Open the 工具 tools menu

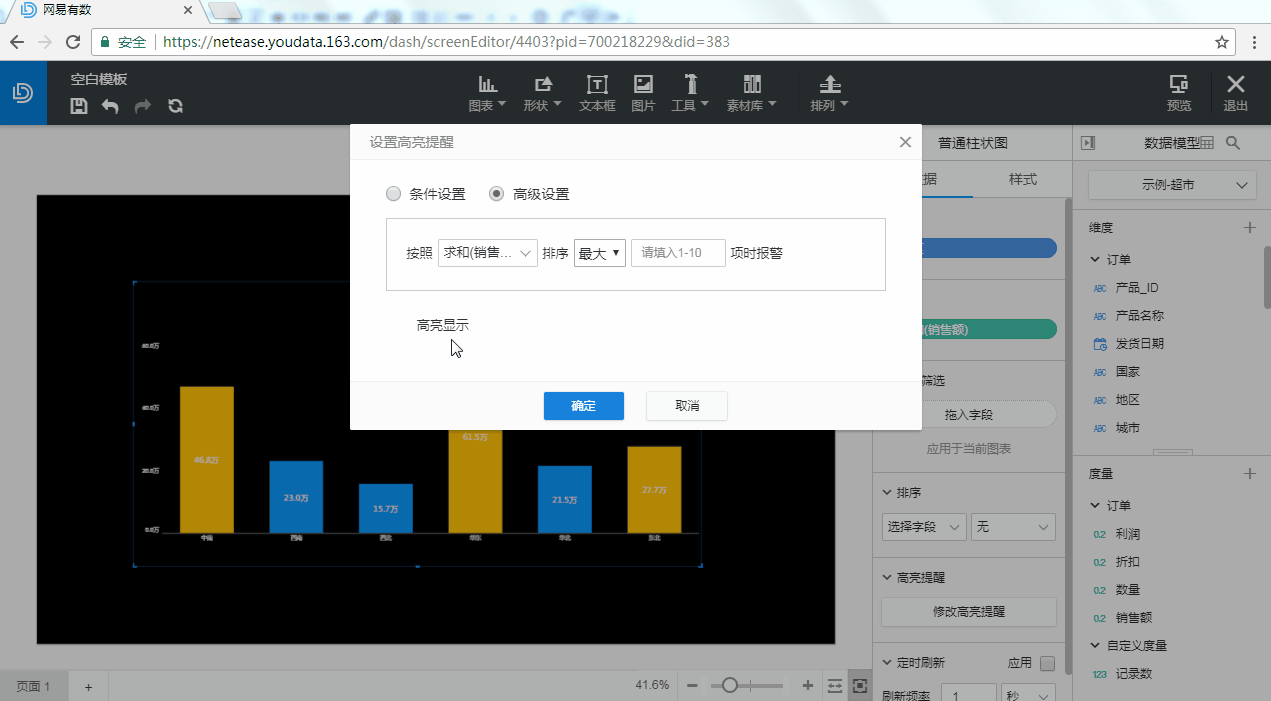[x=690, y=93]
